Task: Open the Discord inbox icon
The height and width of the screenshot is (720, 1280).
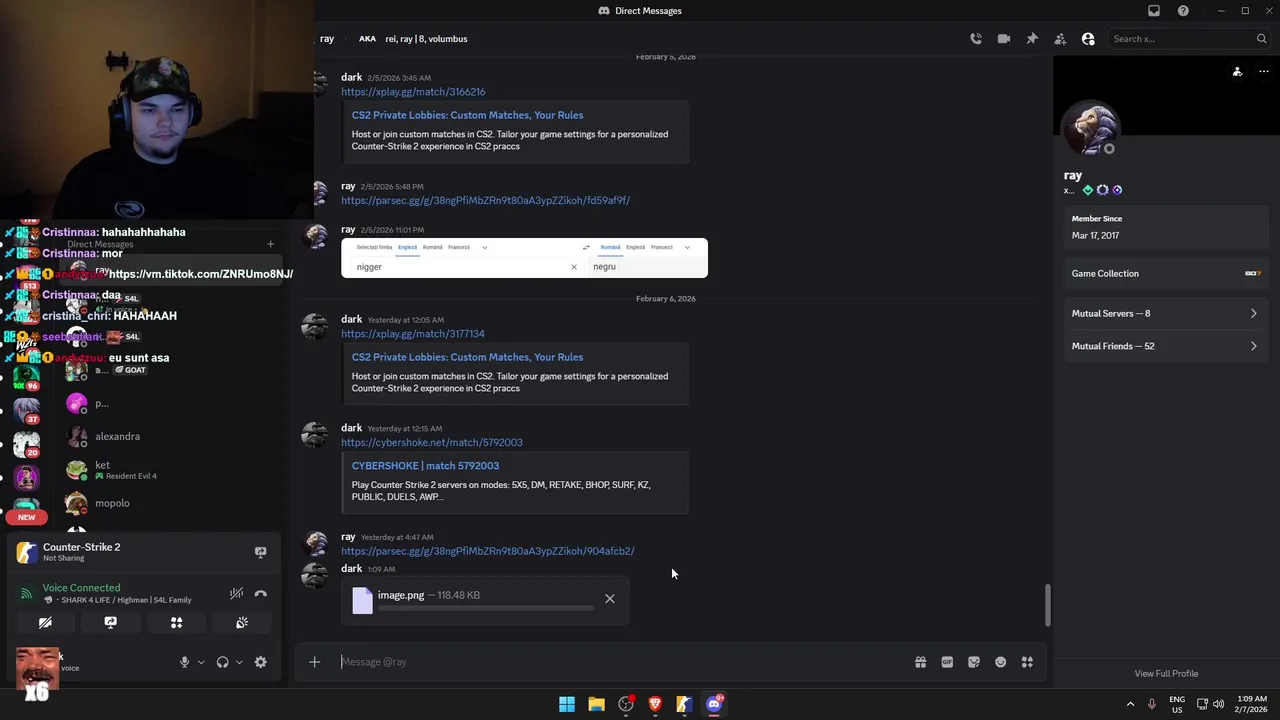Action: pos(1154,11)
